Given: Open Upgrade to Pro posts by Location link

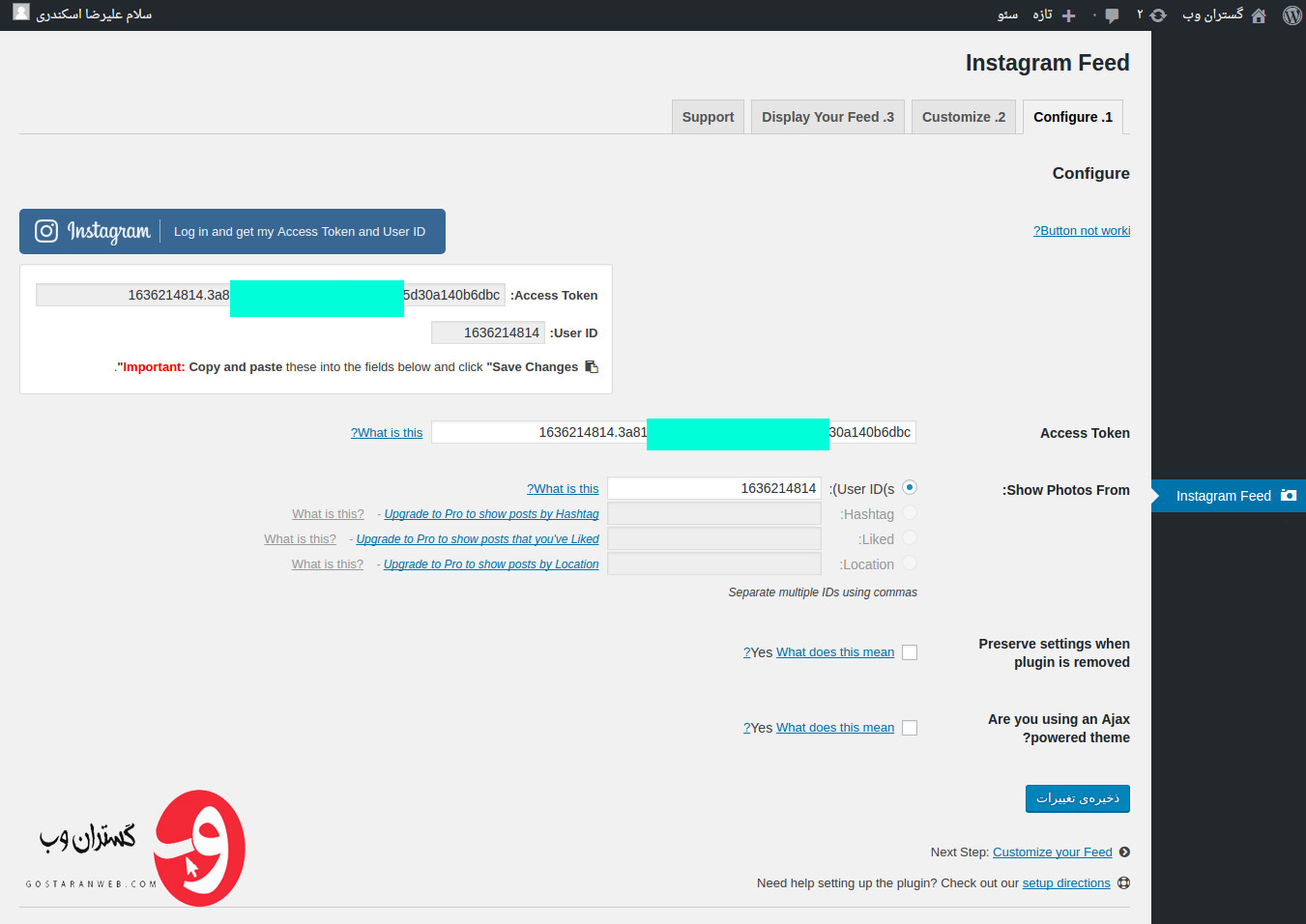Looking at the screenshot, I should point(491,564).
